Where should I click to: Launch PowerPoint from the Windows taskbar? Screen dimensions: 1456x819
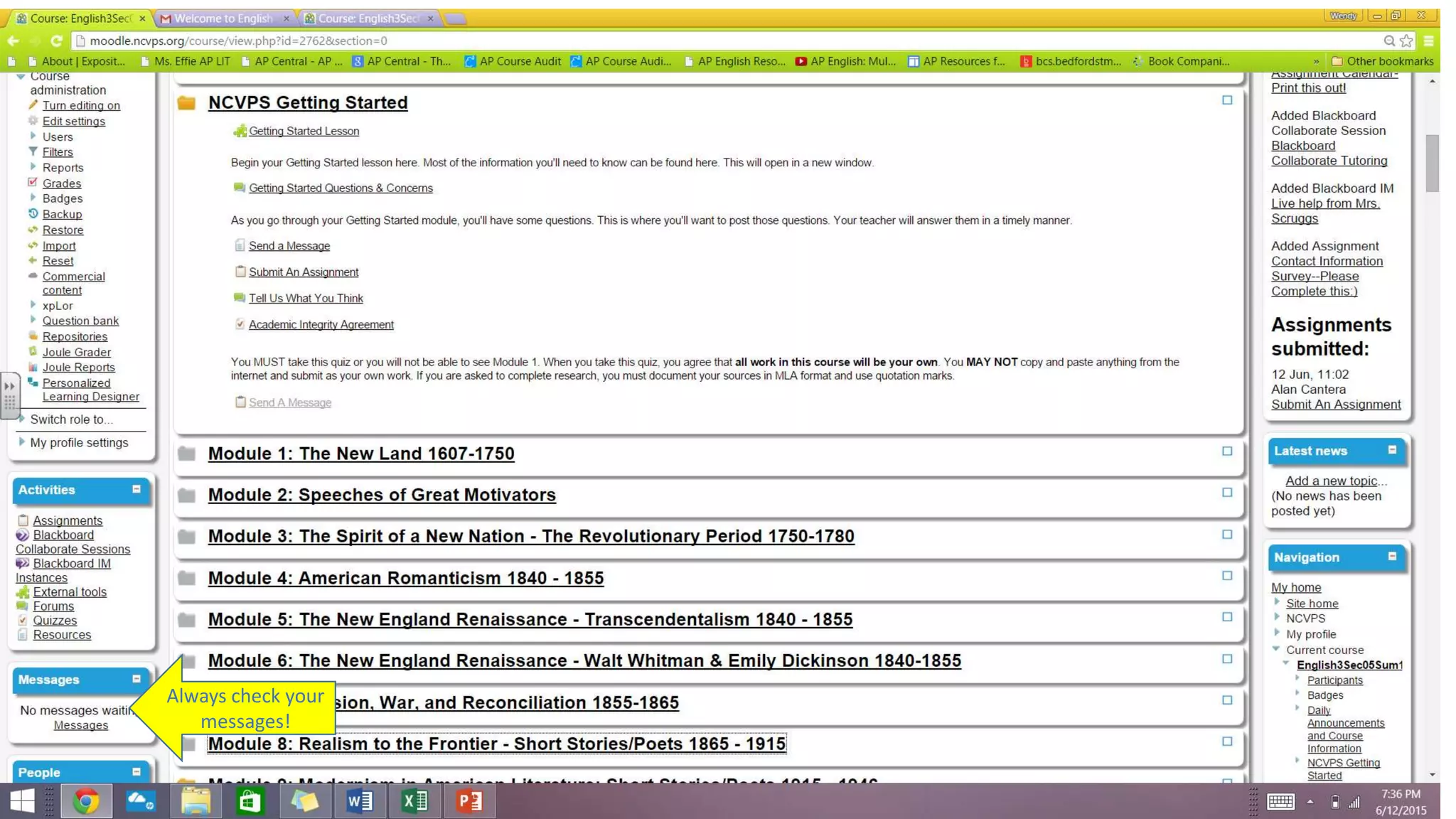pyautogui.click(x=469, y=801)
